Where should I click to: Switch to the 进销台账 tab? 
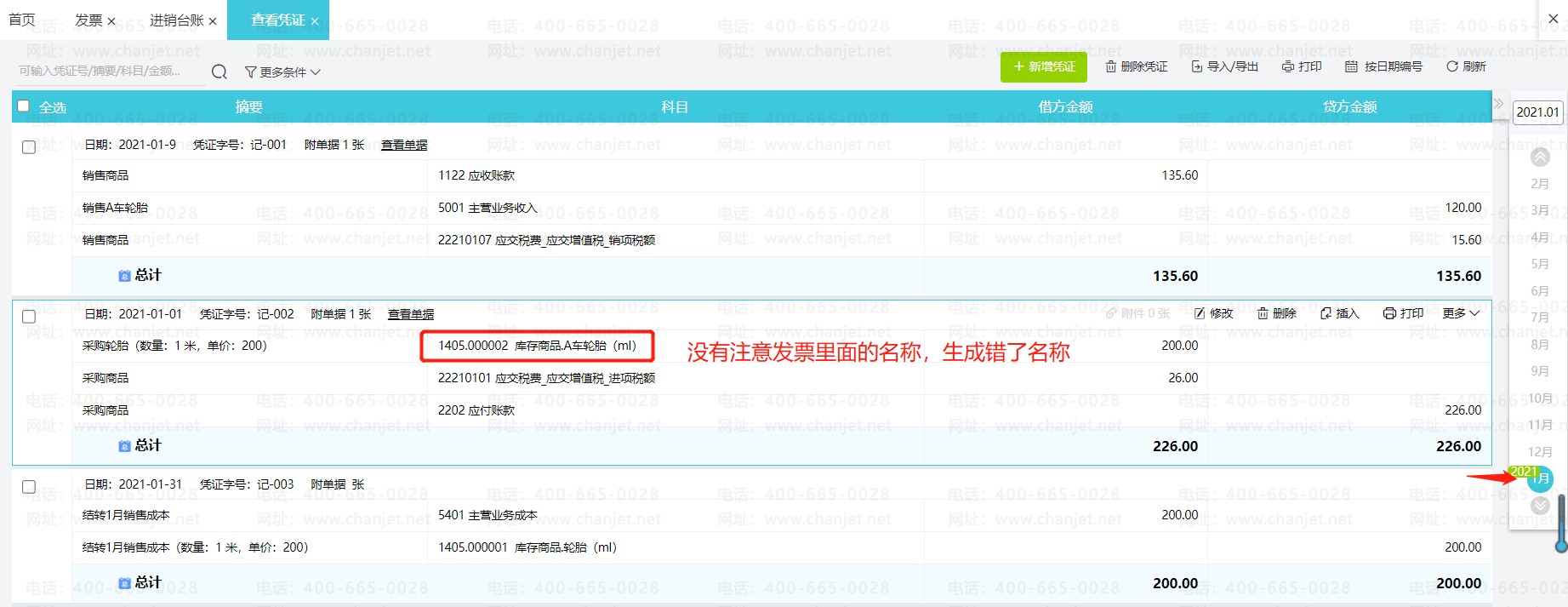pos(176,20)
